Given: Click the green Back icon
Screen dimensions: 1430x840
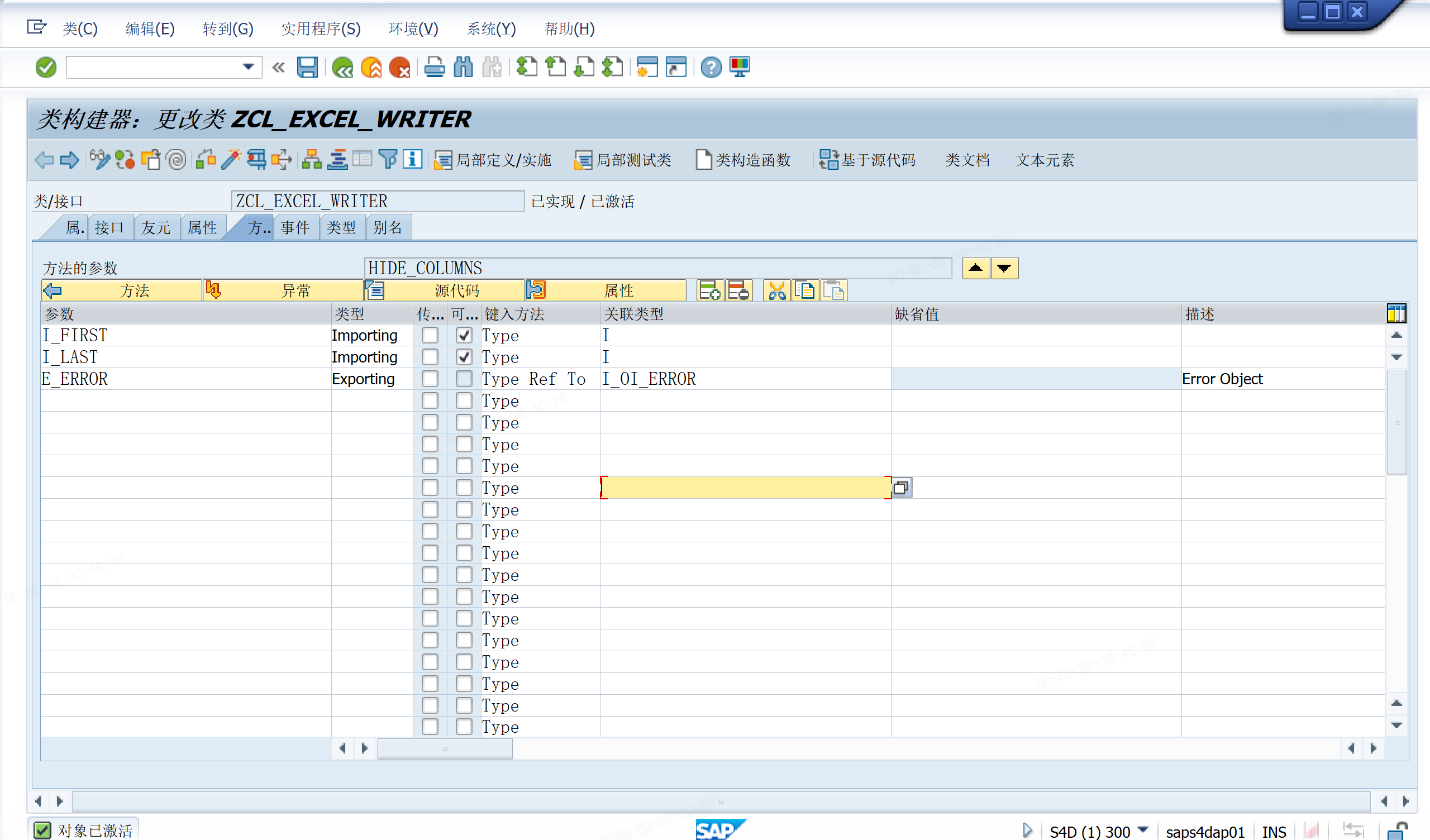Looking at the screenshot, I should [342, 68].
